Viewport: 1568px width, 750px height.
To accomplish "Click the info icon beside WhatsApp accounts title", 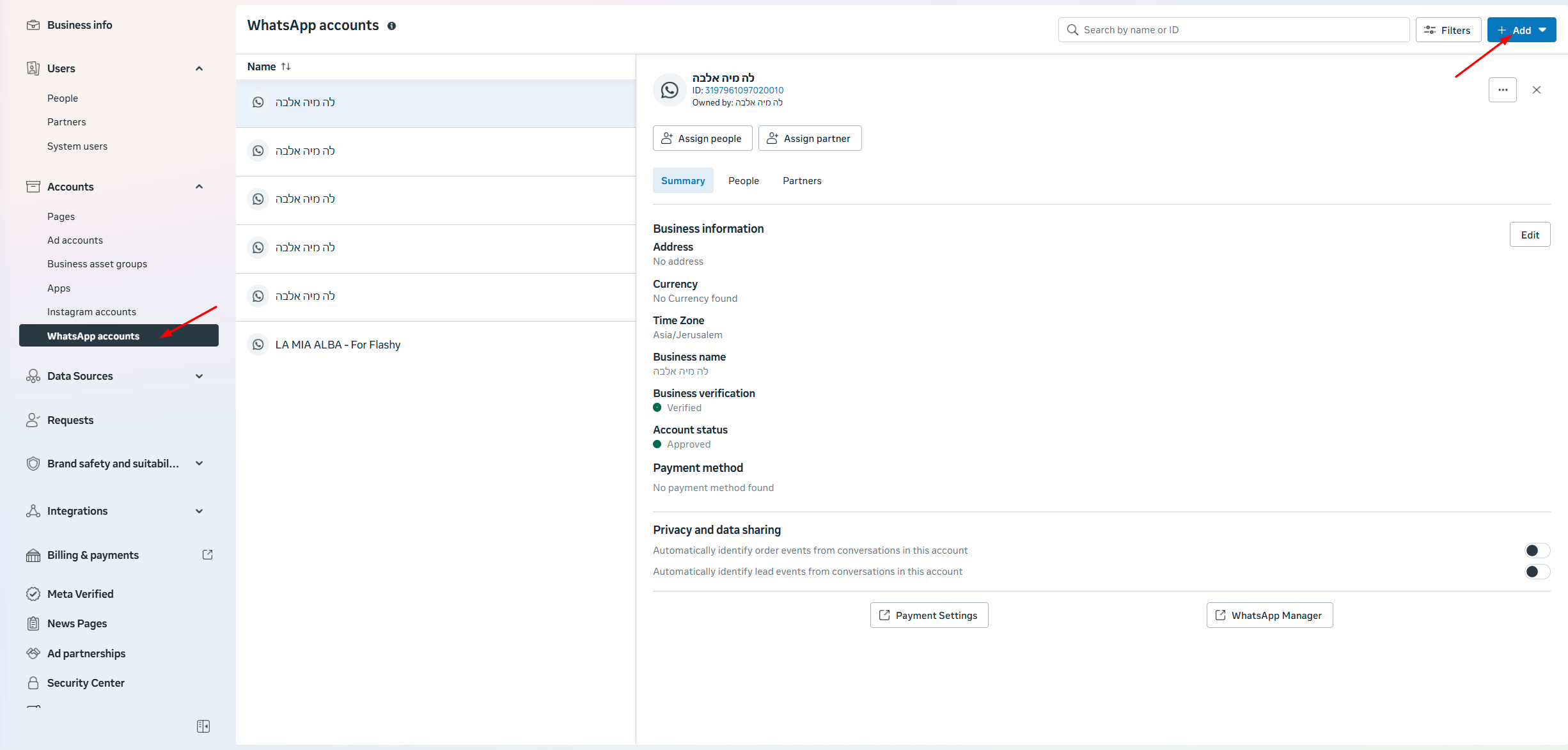I will (x=391, y=26).
